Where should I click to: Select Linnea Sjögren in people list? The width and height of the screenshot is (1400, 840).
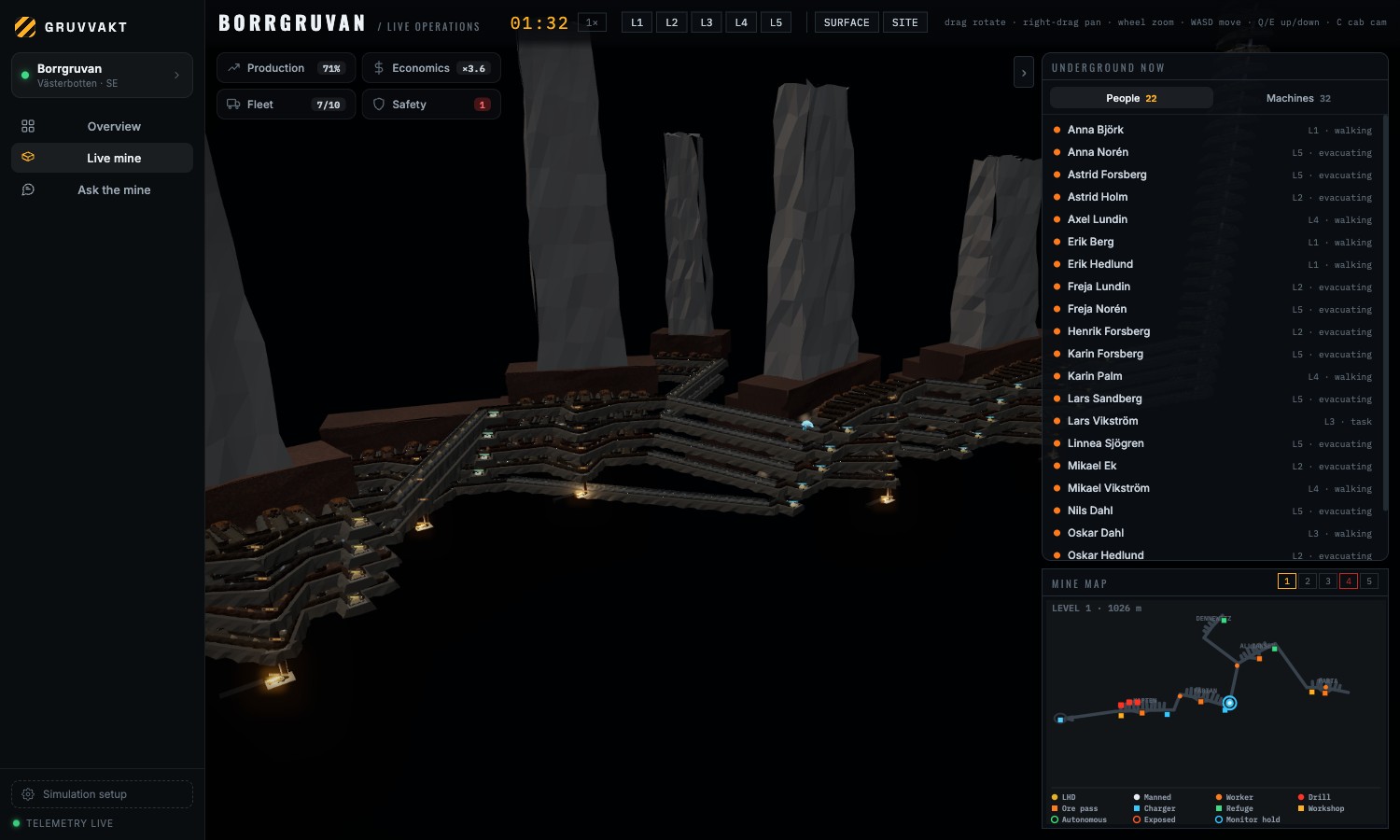[x=1212, y=443]
